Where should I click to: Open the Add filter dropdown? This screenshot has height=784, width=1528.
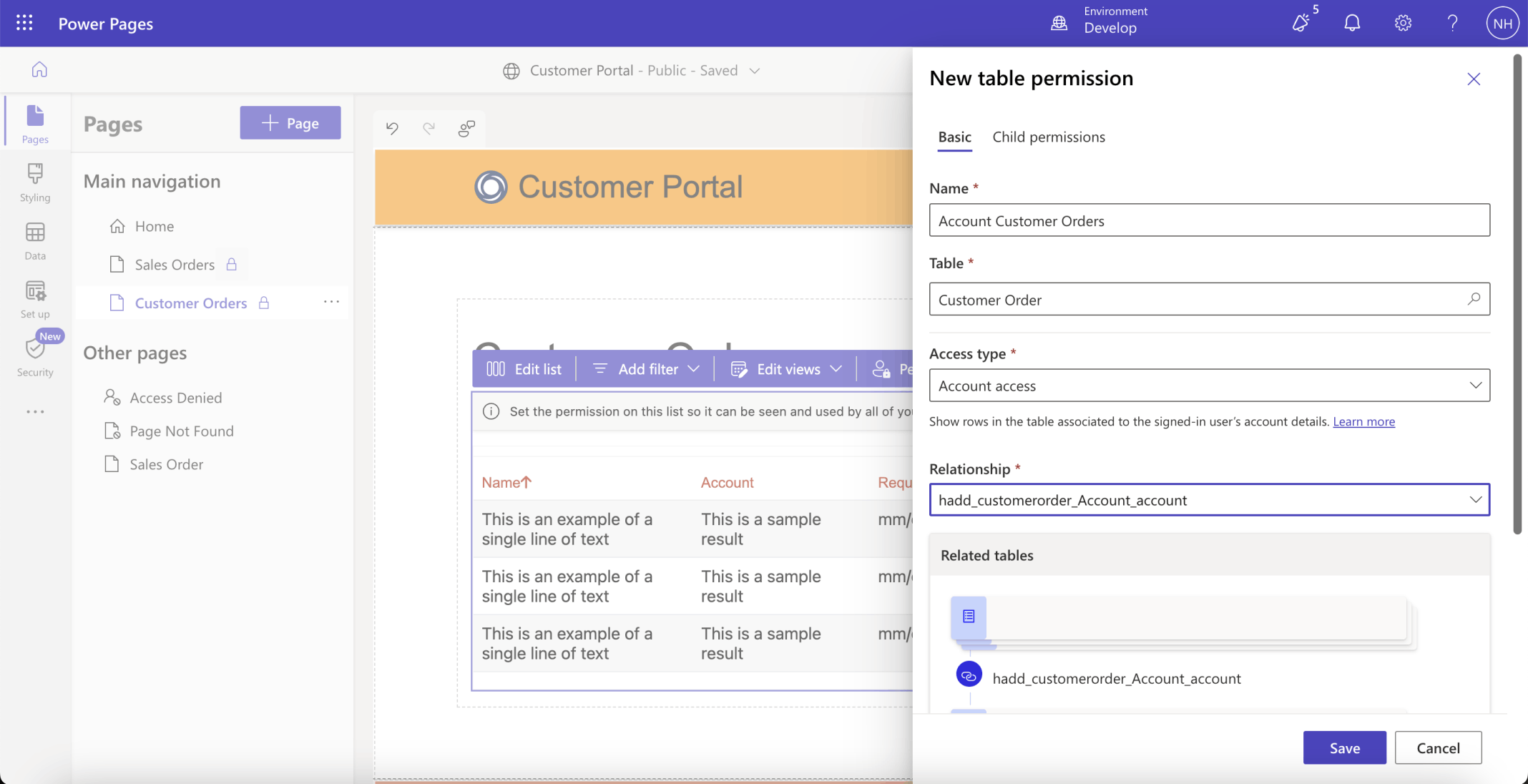[647, 369]
